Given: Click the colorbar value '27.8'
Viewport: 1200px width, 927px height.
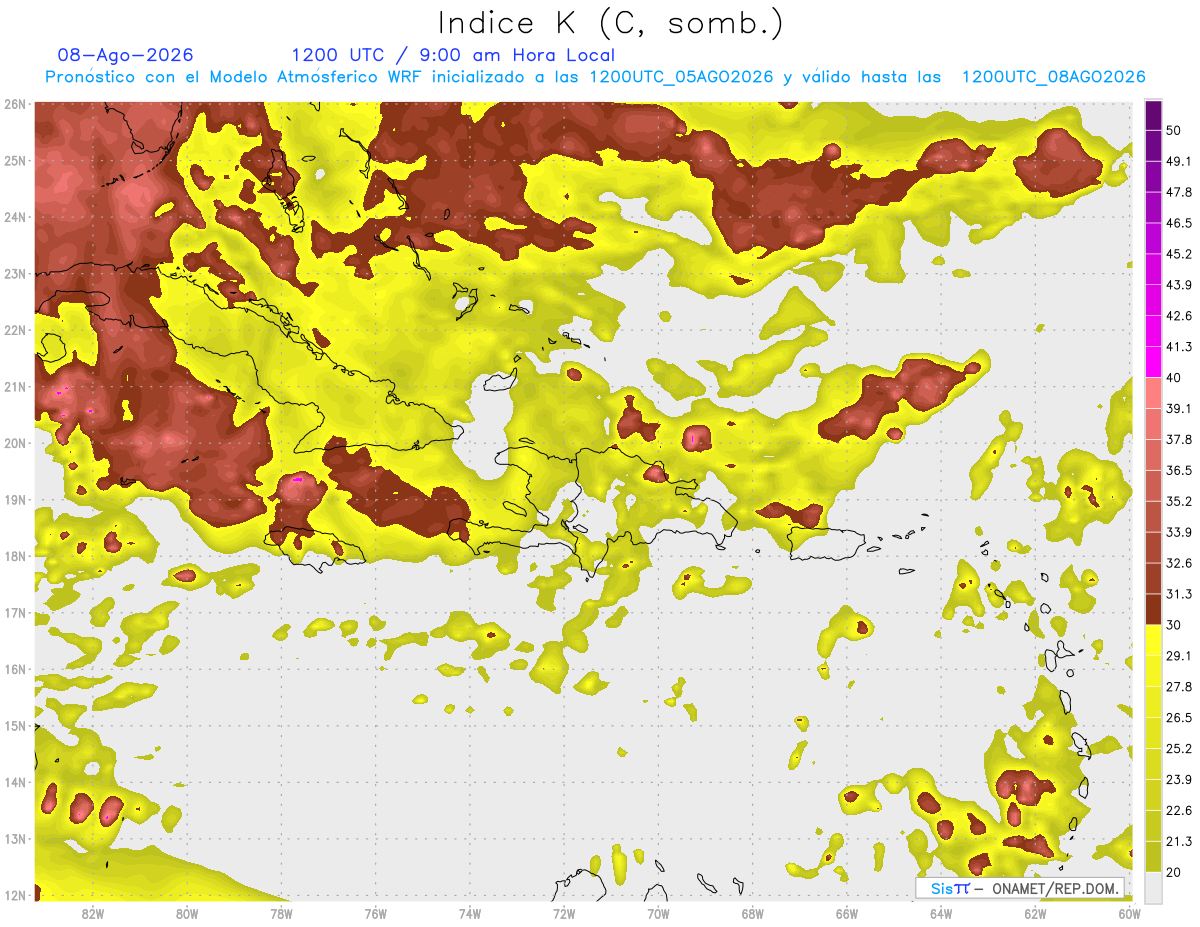Looking at the screenshot, I should pos(1179,687).
